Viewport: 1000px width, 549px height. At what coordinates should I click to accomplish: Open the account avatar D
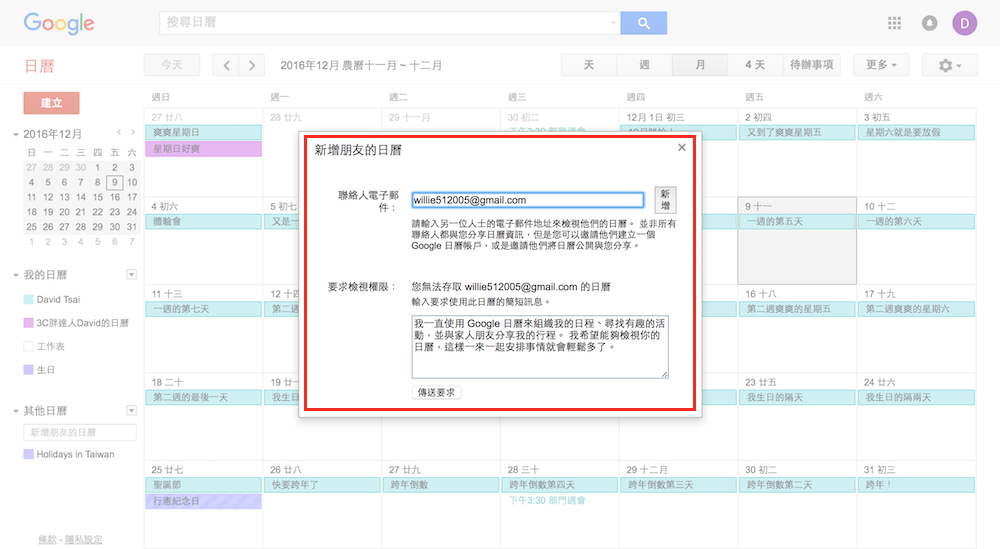(x=964, y=23)
